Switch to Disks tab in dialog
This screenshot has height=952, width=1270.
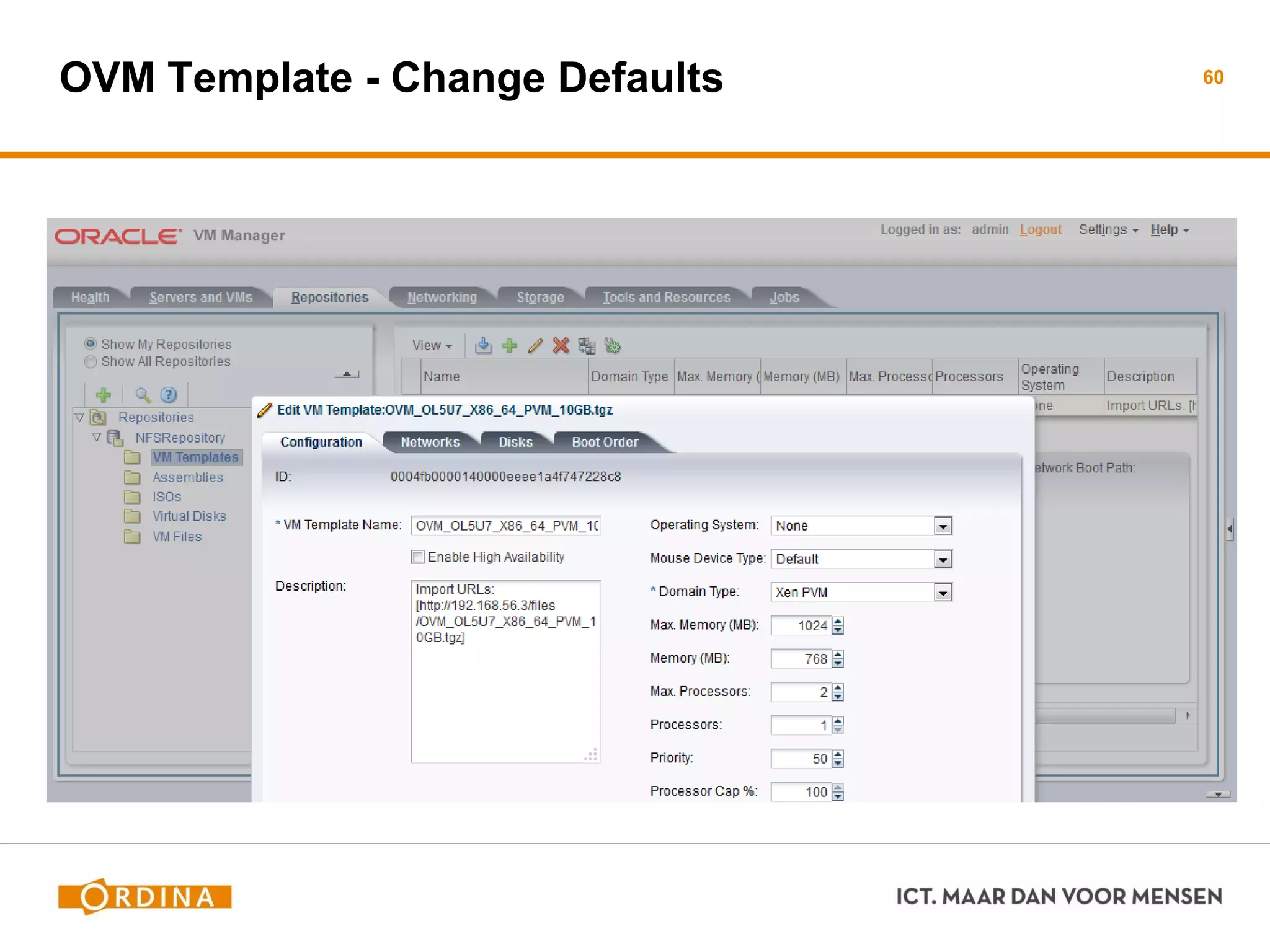pos(516,442)
